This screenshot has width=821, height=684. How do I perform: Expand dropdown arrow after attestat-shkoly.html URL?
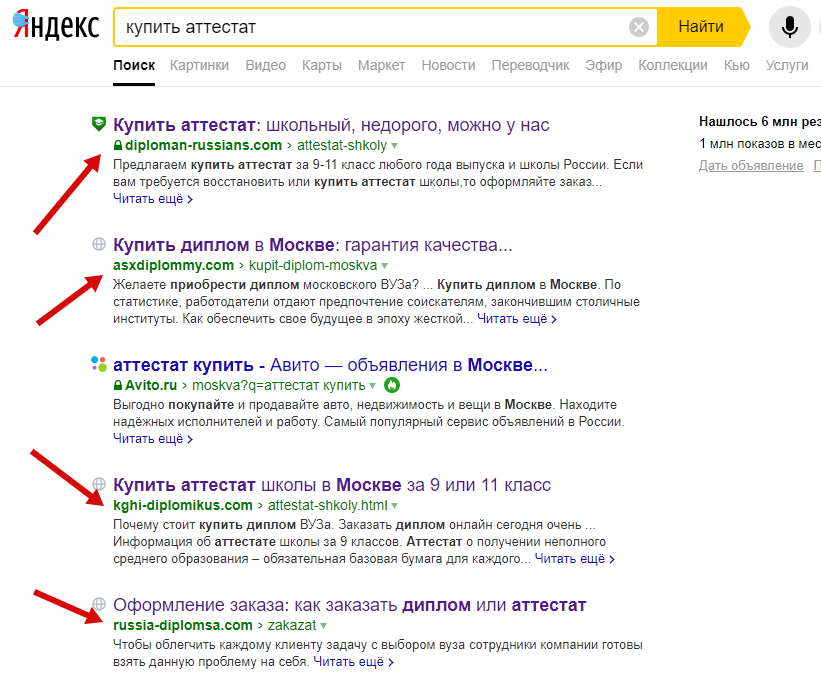pyautogui.click(x=395, y=506)
